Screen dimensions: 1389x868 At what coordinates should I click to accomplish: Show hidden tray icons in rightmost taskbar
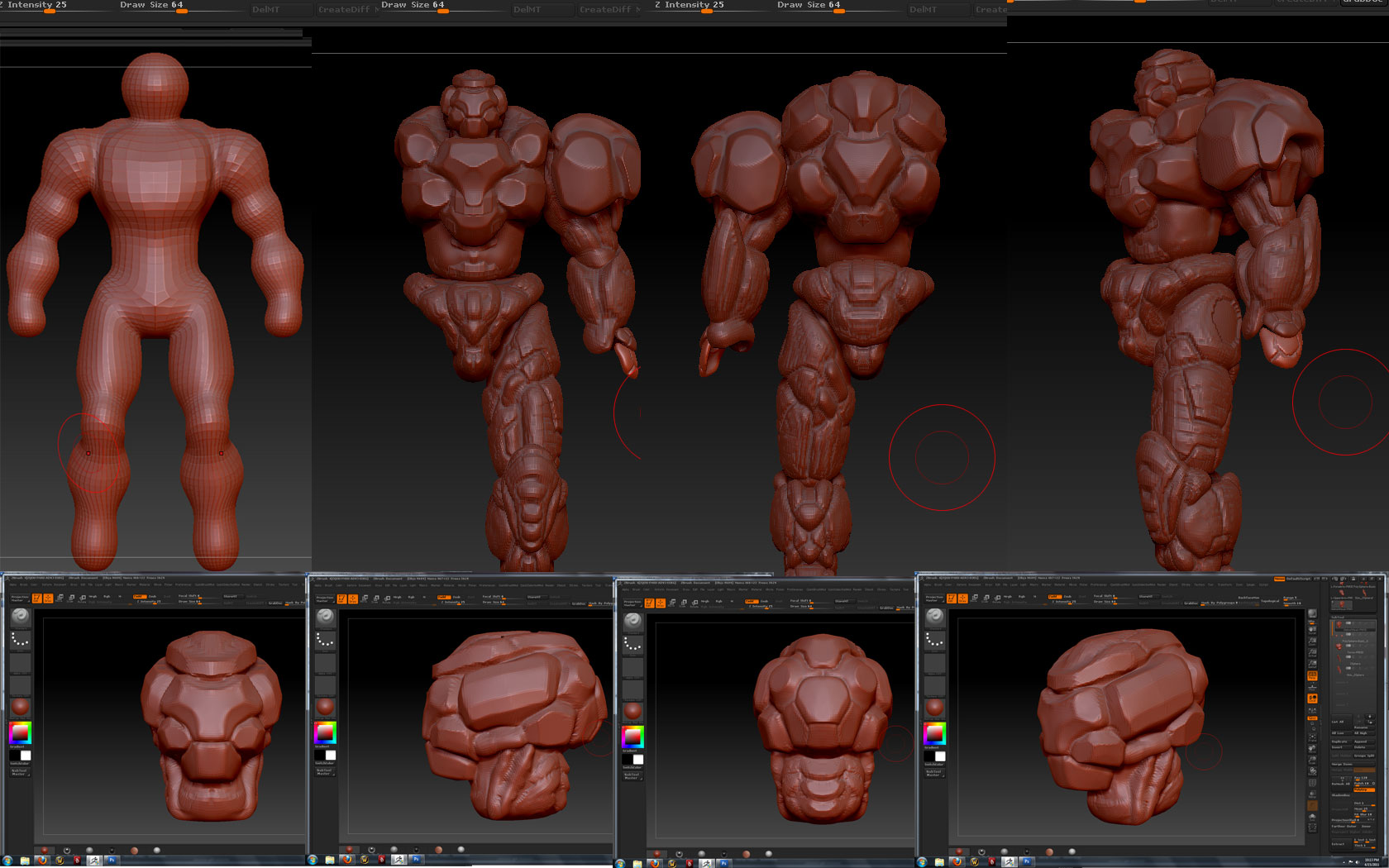pos(1344,862)
